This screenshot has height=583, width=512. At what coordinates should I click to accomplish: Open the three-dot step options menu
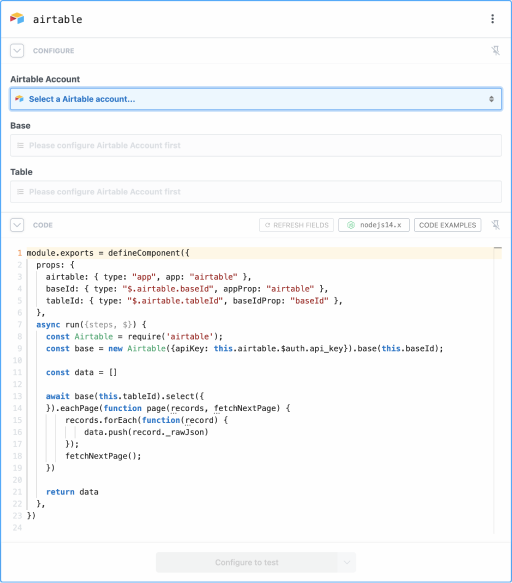(x=492, y=19)
